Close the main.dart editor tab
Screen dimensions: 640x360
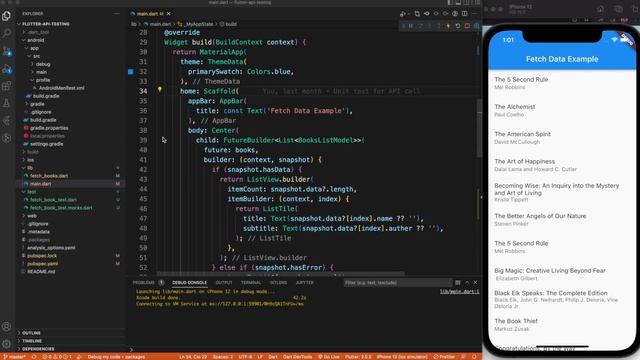click(169, 13)
